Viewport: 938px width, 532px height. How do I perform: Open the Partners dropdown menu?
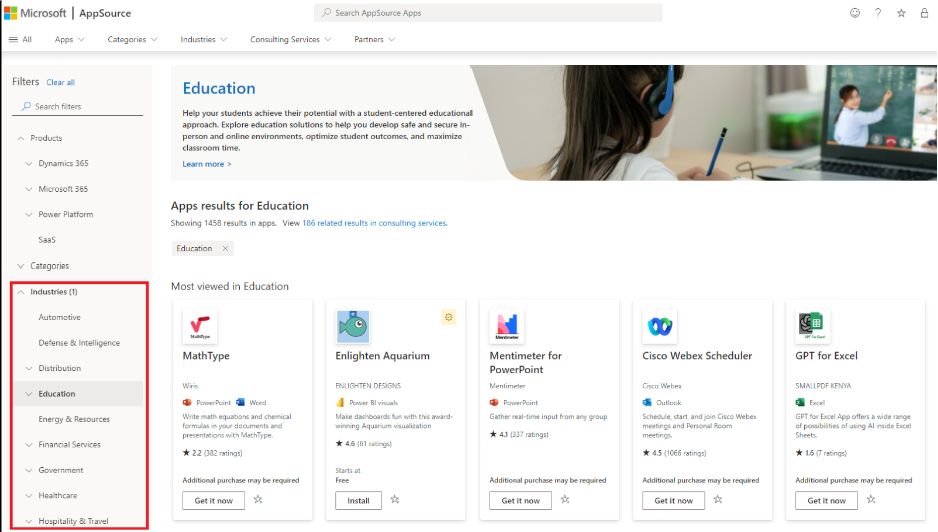coord(374,39)
